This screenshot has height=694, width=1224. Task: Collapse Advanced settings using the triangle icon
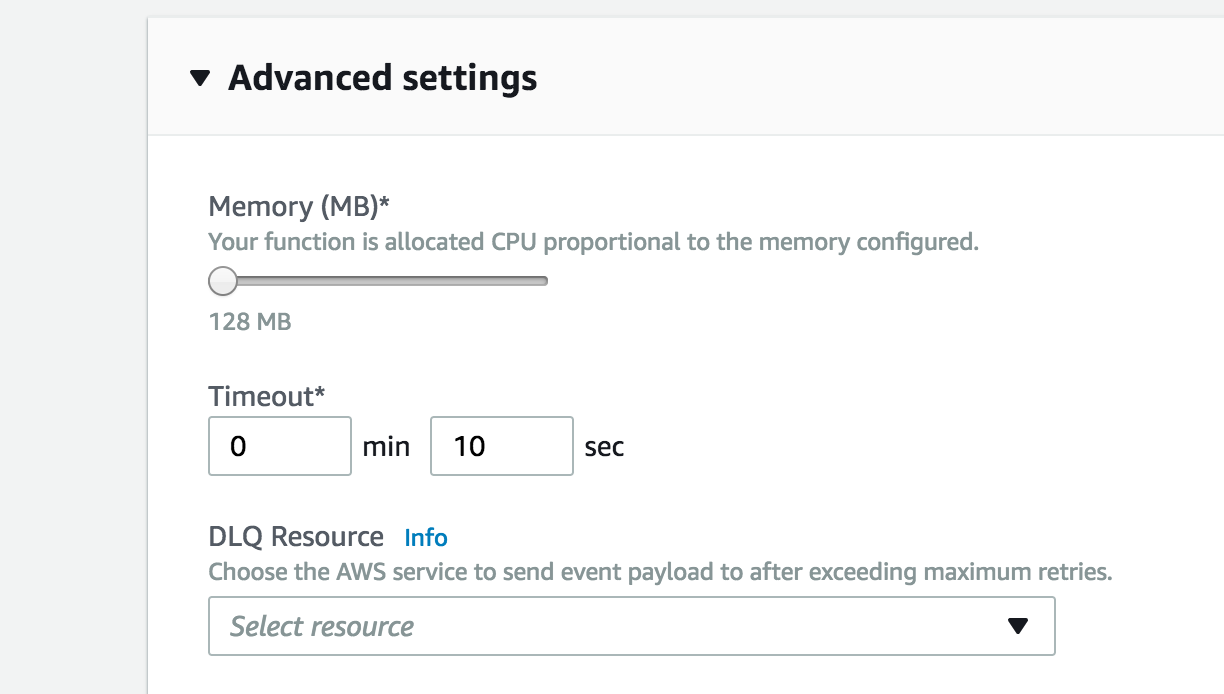(200, 78)
